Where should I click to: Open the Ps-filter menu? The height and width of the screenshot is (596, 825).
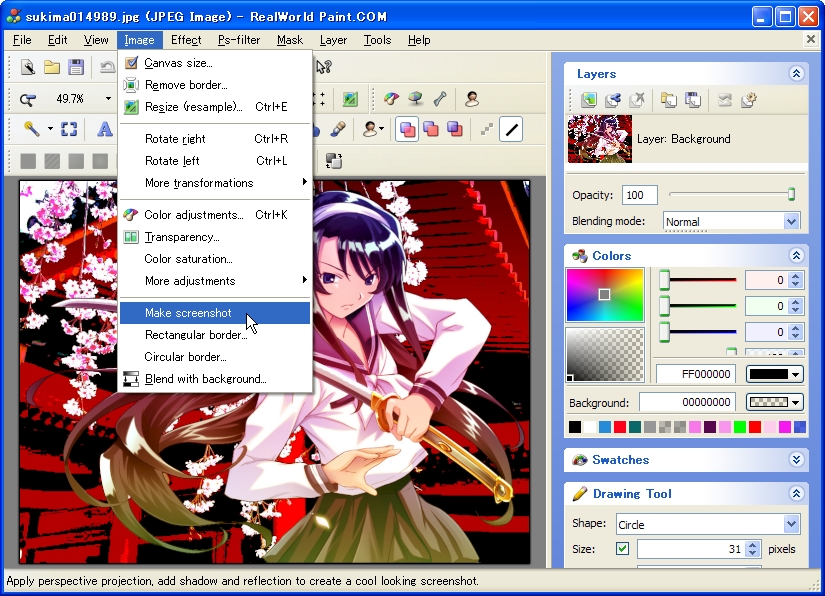tap(239, 40)
